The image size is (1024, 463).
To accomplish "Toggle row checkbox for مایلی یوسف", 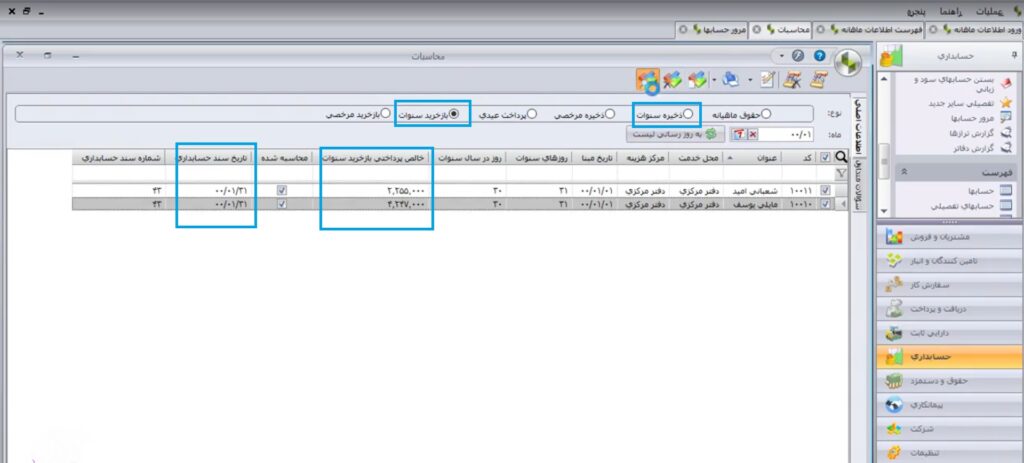I will (825, 204).
